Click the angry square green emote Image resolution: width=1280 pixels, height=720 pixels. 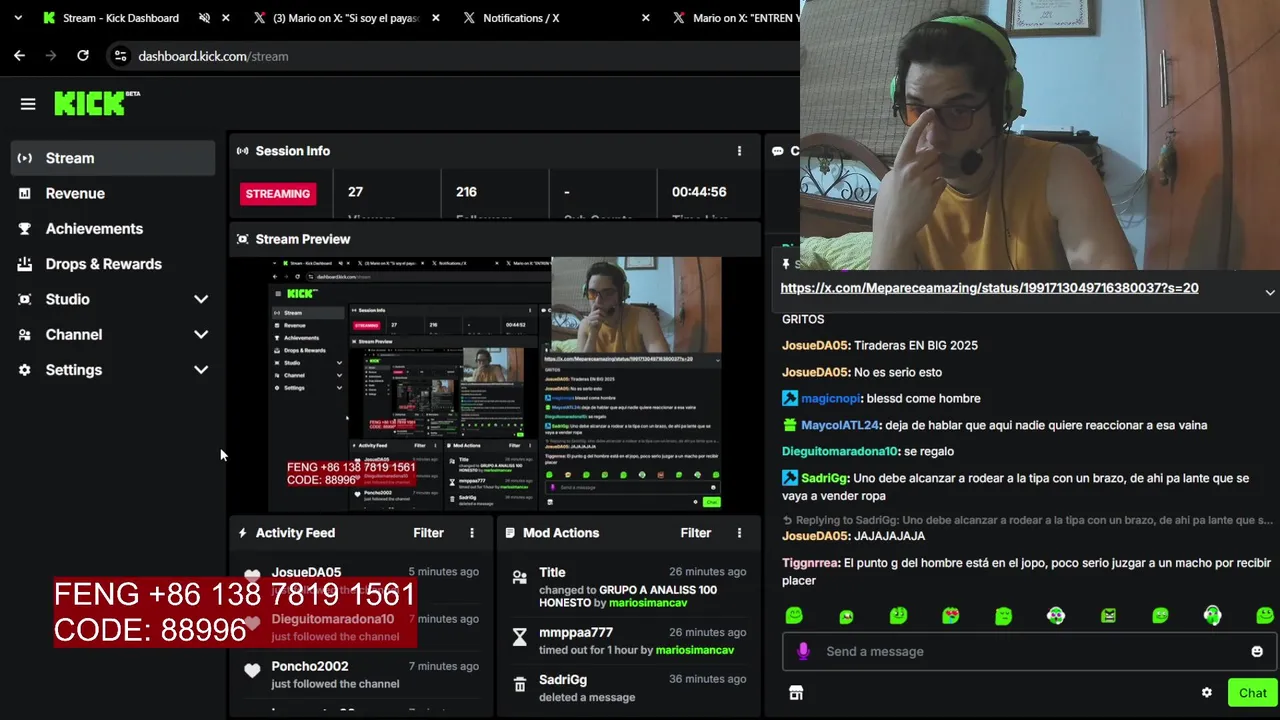coord(1108,616)
